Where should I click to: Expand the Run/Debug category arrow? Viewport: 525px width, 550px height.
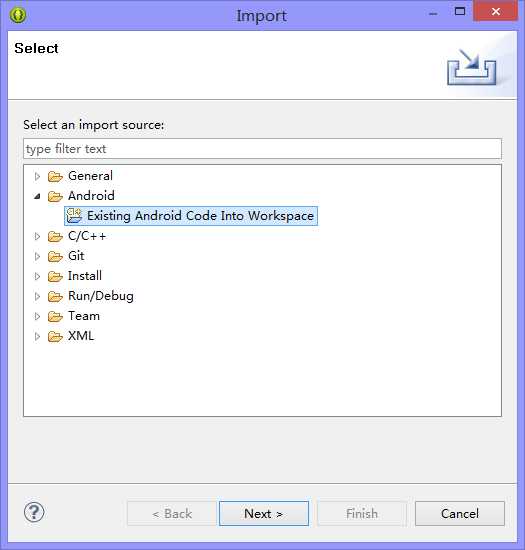[37, 296]
